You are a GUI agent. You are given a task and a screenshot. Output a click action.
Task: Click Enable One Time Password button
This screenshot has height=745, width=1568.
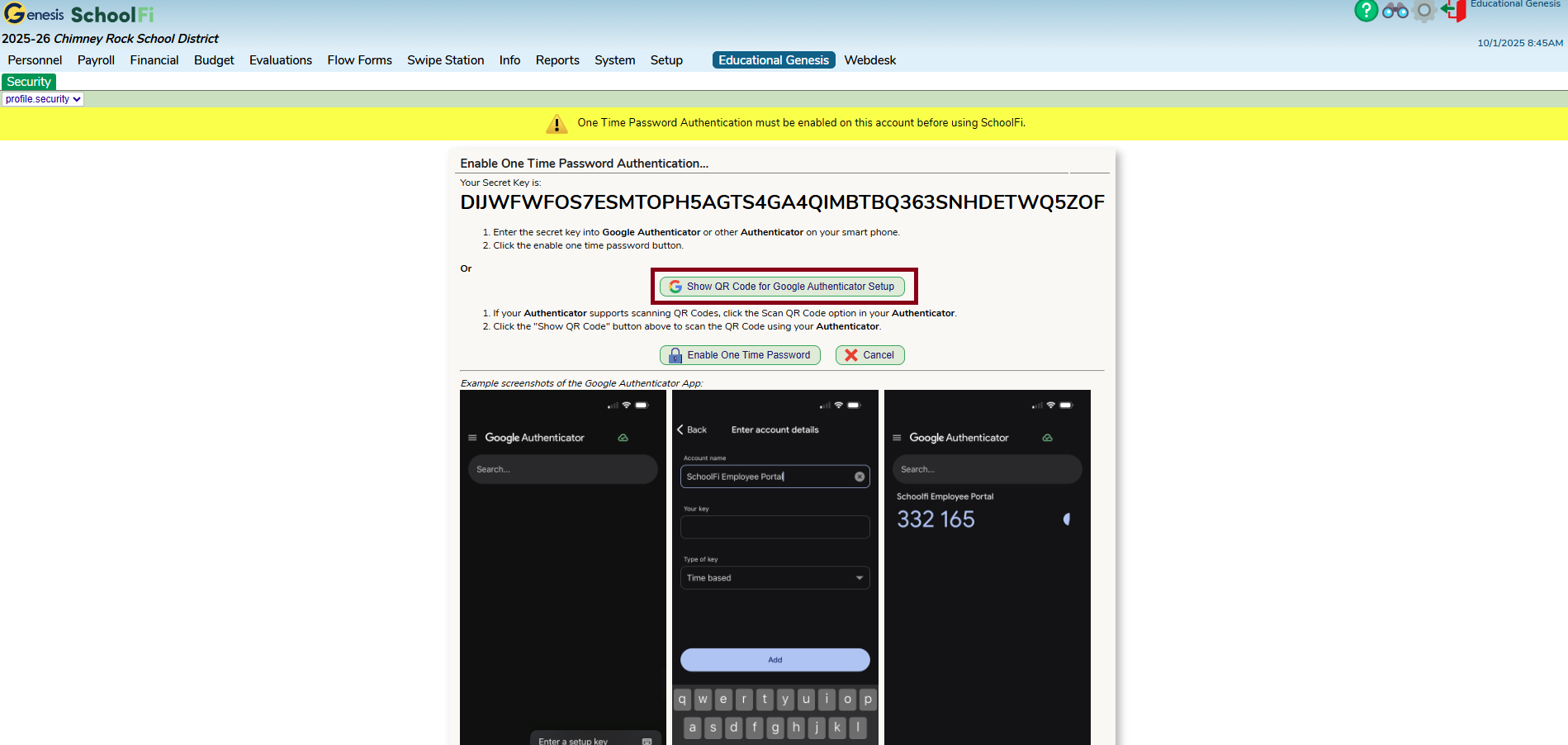[x=740, y=355]
